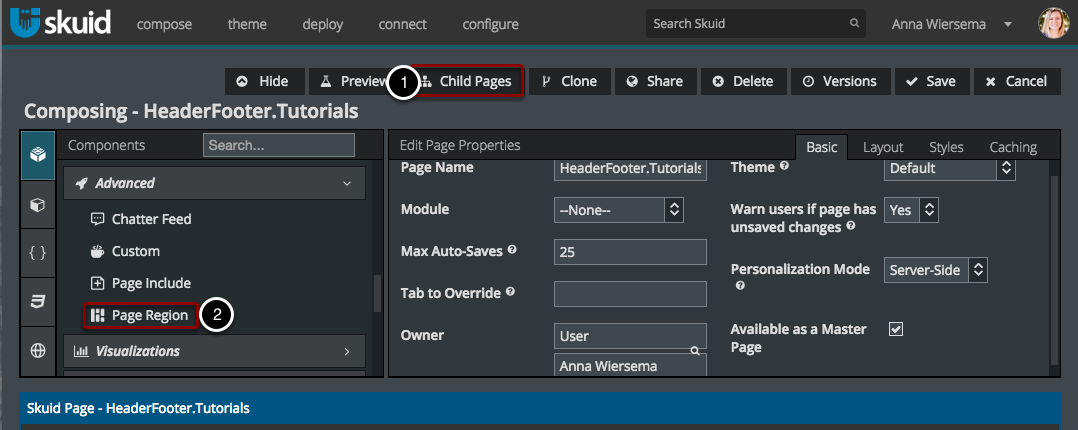Viewport: 1078px width, 430px height.
Task: Click the Hide button
Action: [265, 81]
